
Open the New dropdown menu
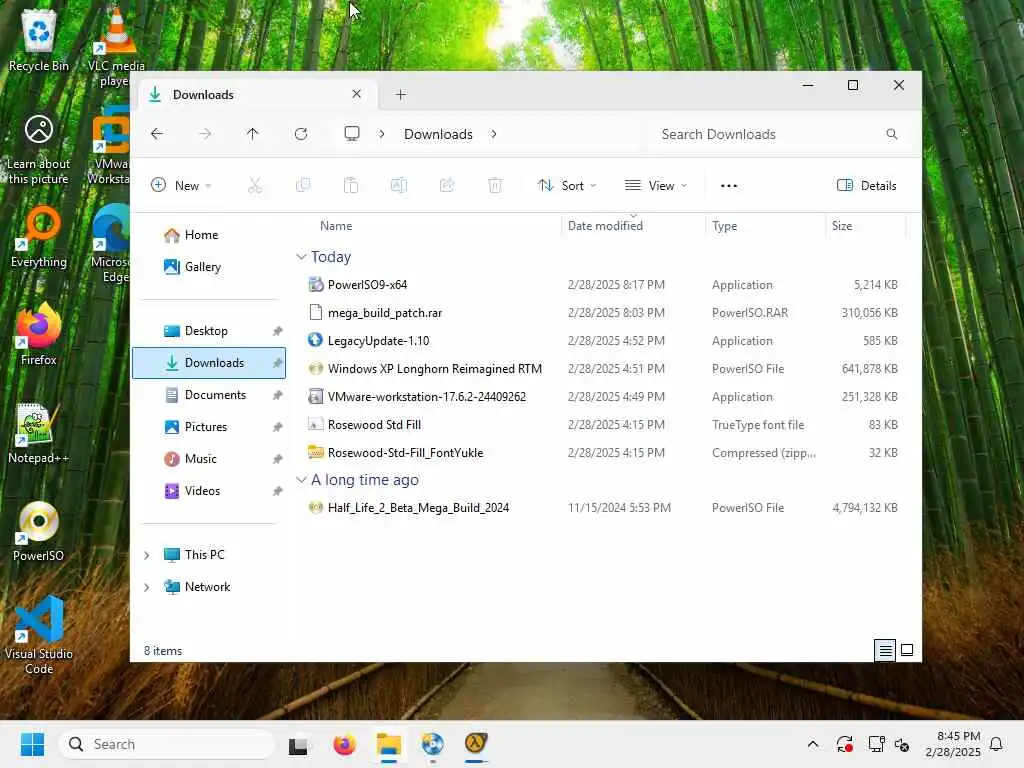[181, 185]
